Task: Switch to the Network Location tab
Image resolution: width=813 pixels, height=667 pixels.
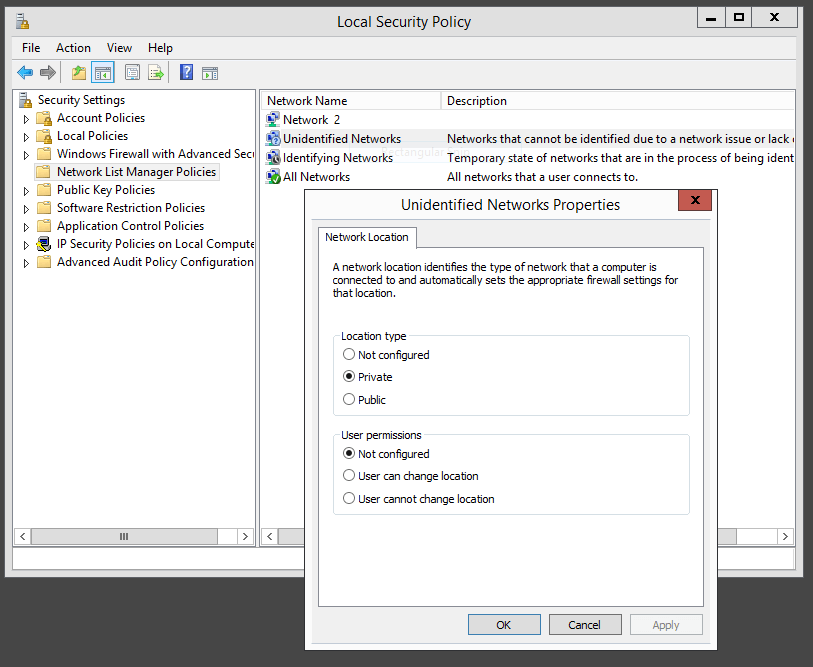Action: pos(366,237)
